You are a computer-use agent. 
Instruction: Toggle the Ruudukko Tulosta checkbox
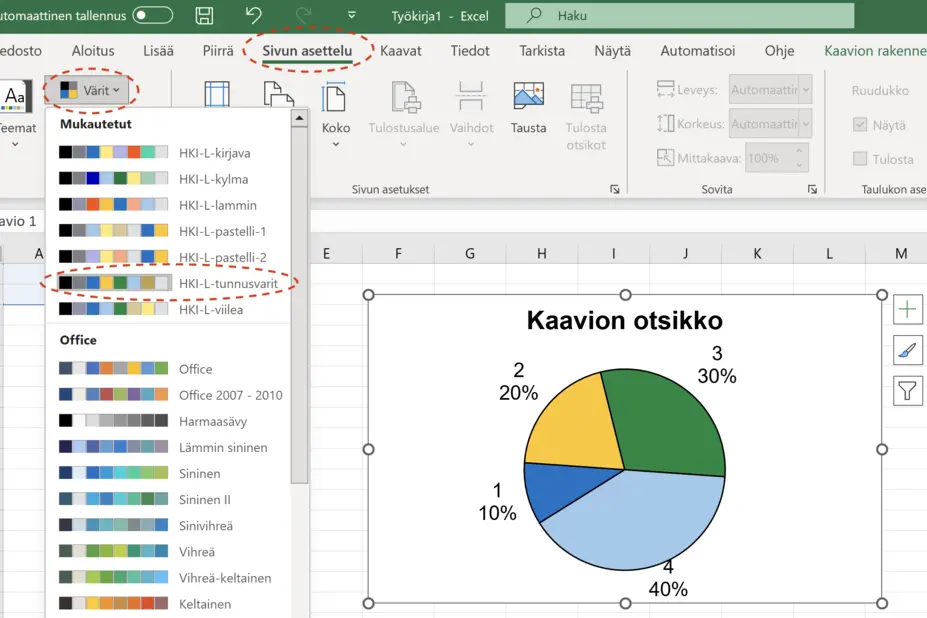tap(860, 158)
